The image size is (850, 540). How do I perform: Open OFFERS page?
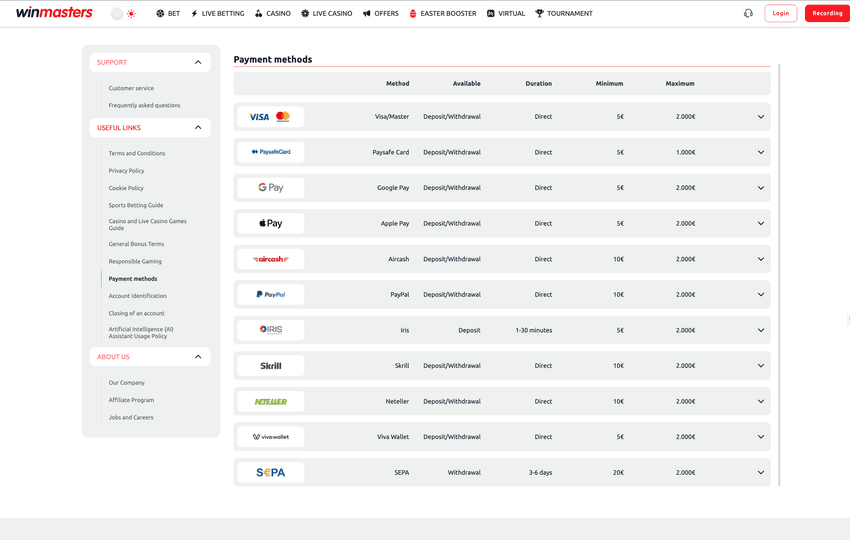pos(381,14)
